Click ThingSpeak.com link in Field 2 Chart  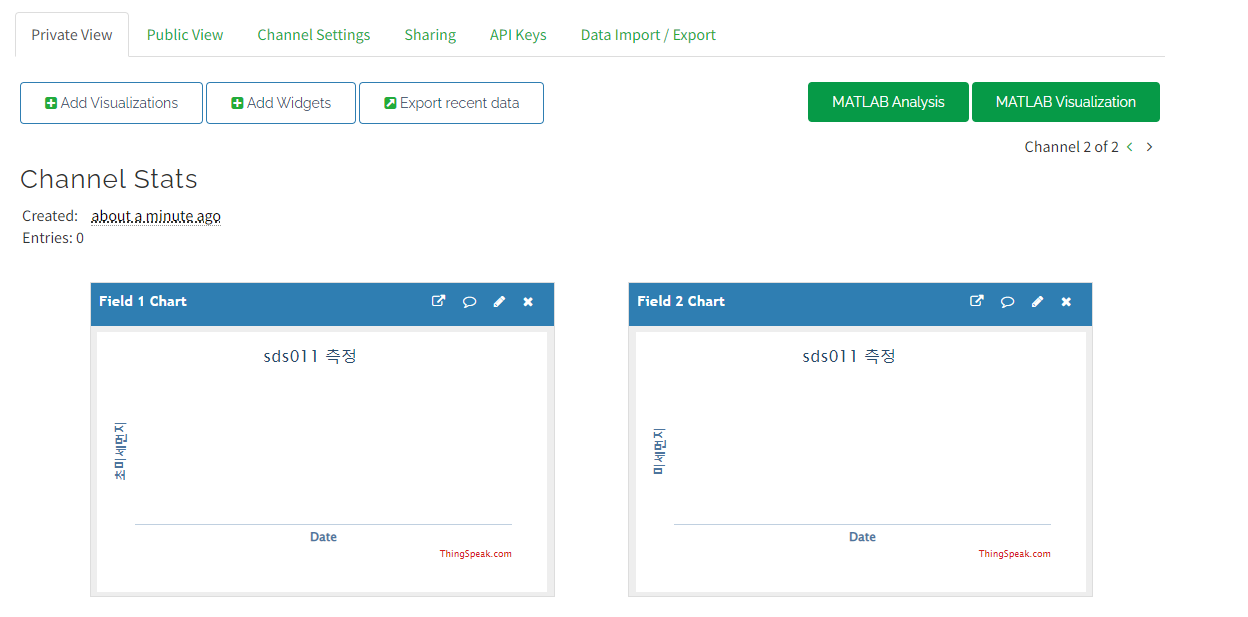(x=1015, y=554)
